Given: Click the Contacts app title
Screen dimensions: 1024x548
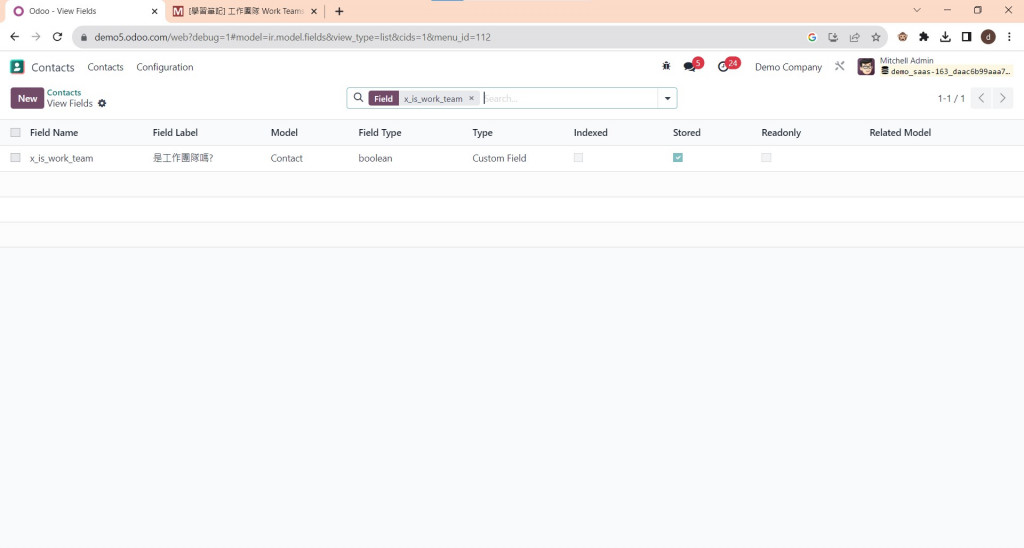Looking at the screenshot, I should [x=53, y=67].
